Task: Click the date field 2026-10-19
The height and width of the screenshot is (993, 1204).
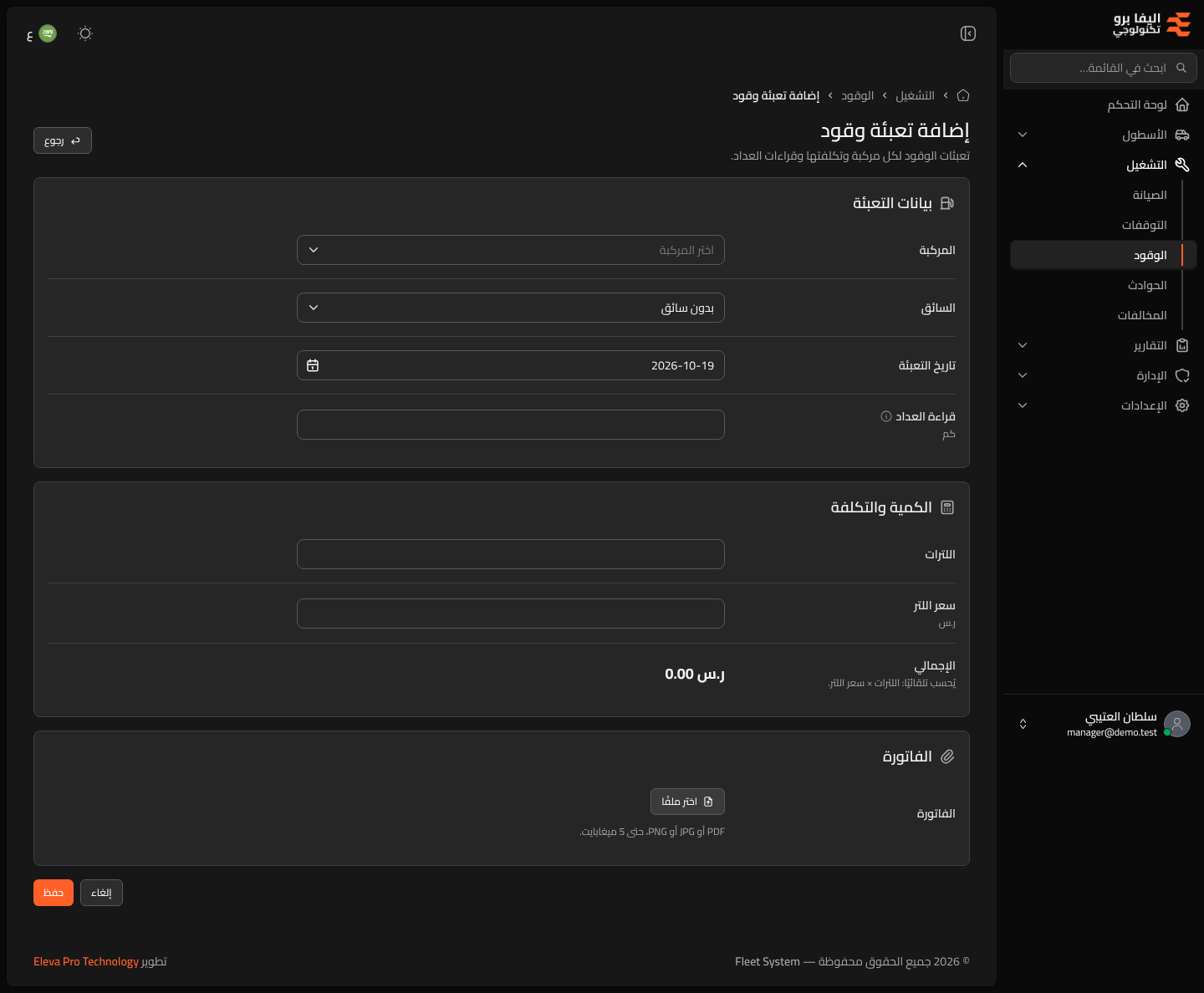Action: pos(511,365)
